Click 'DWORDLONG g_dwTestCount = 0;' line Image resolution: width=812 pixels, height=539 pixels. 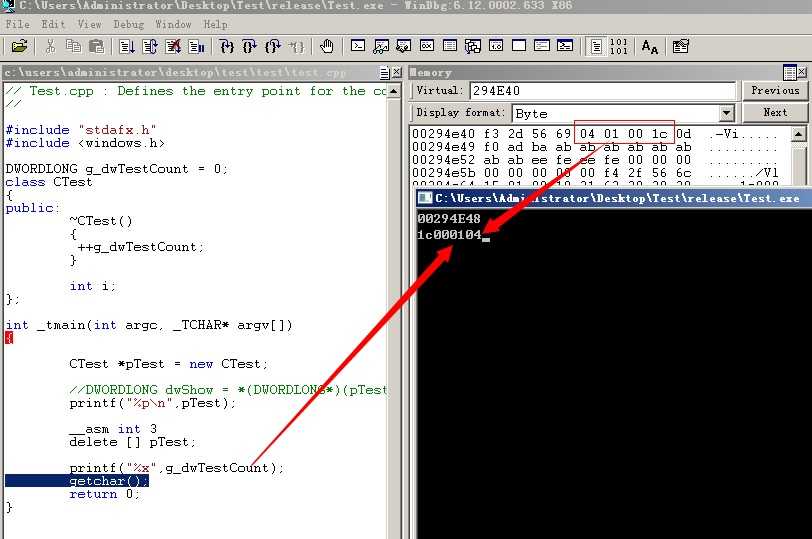116,169
